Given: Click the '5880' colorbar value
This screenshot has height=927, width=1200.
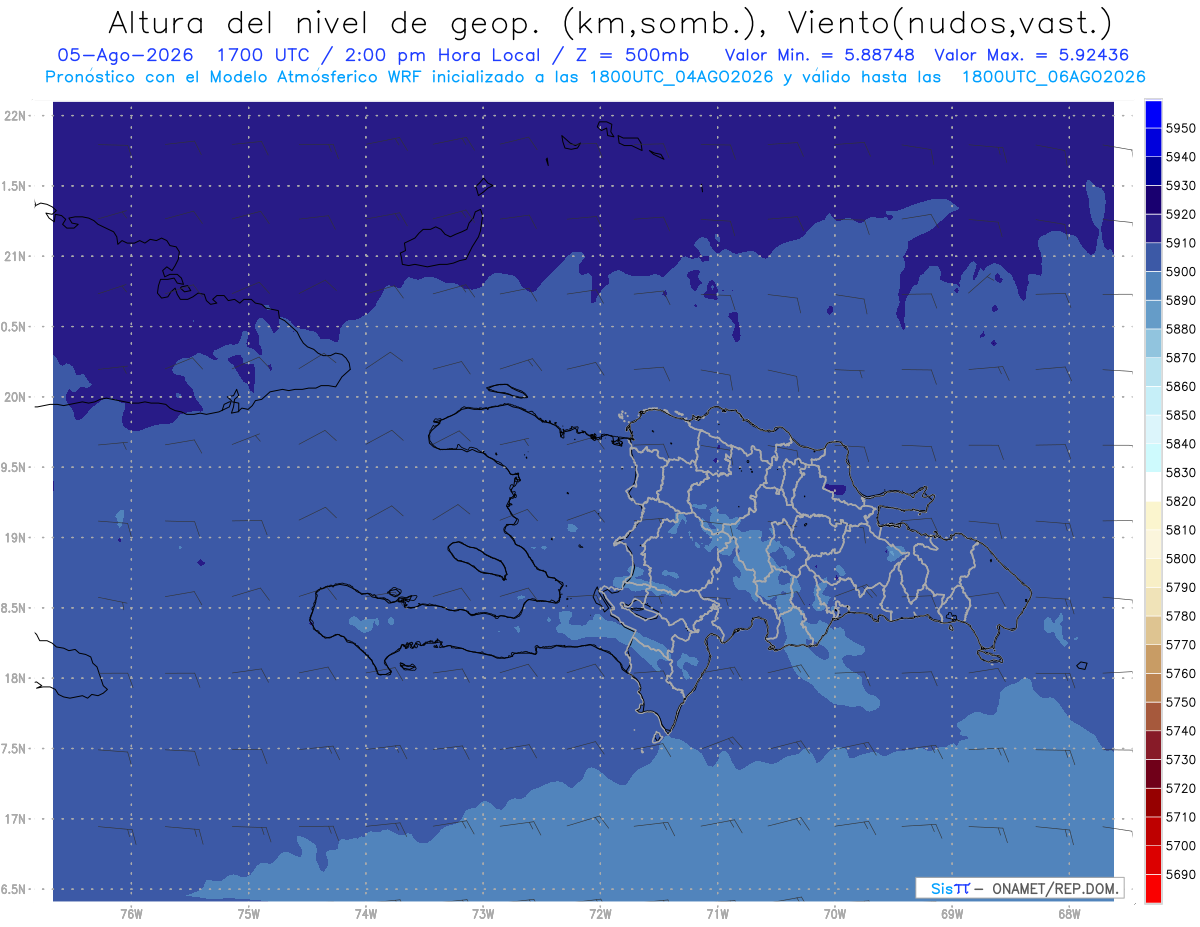Looking at the screenshot, I should tap(1180, 329).
